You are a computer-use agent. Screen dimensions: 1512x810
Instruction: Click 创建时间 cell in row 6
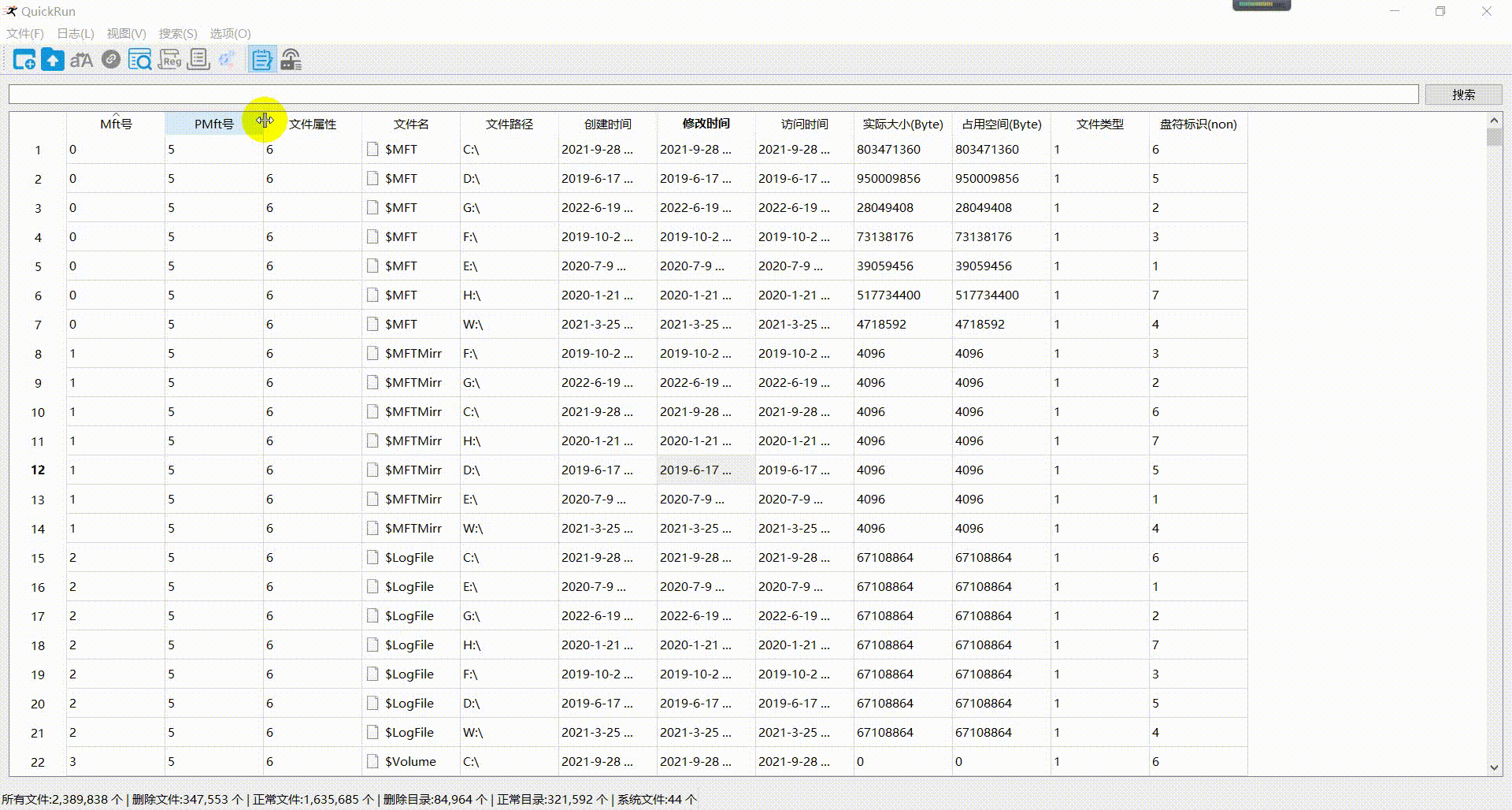608,295
